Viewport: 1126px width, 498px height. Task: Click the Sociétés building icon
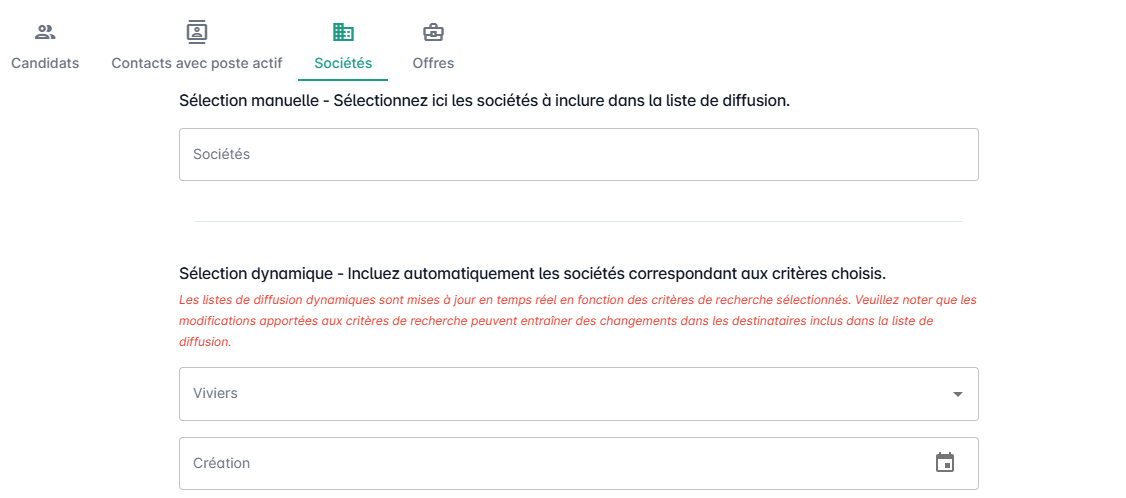point(343,32)
